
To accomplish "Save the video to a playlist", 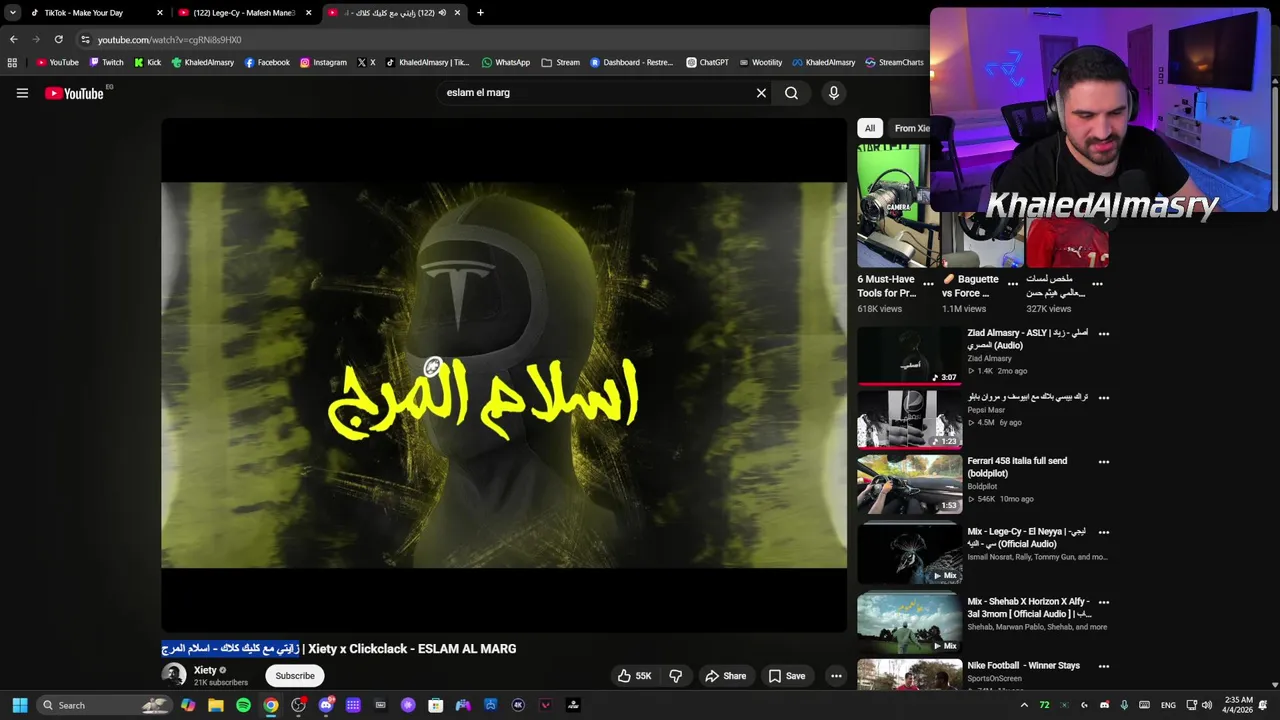I will click(x=787, y=676).
